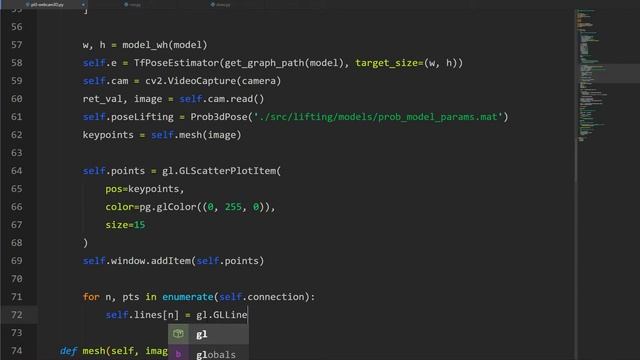640x360 pixels.
Task: Click line number 72 in the gutter
Action: pos(17,315)
